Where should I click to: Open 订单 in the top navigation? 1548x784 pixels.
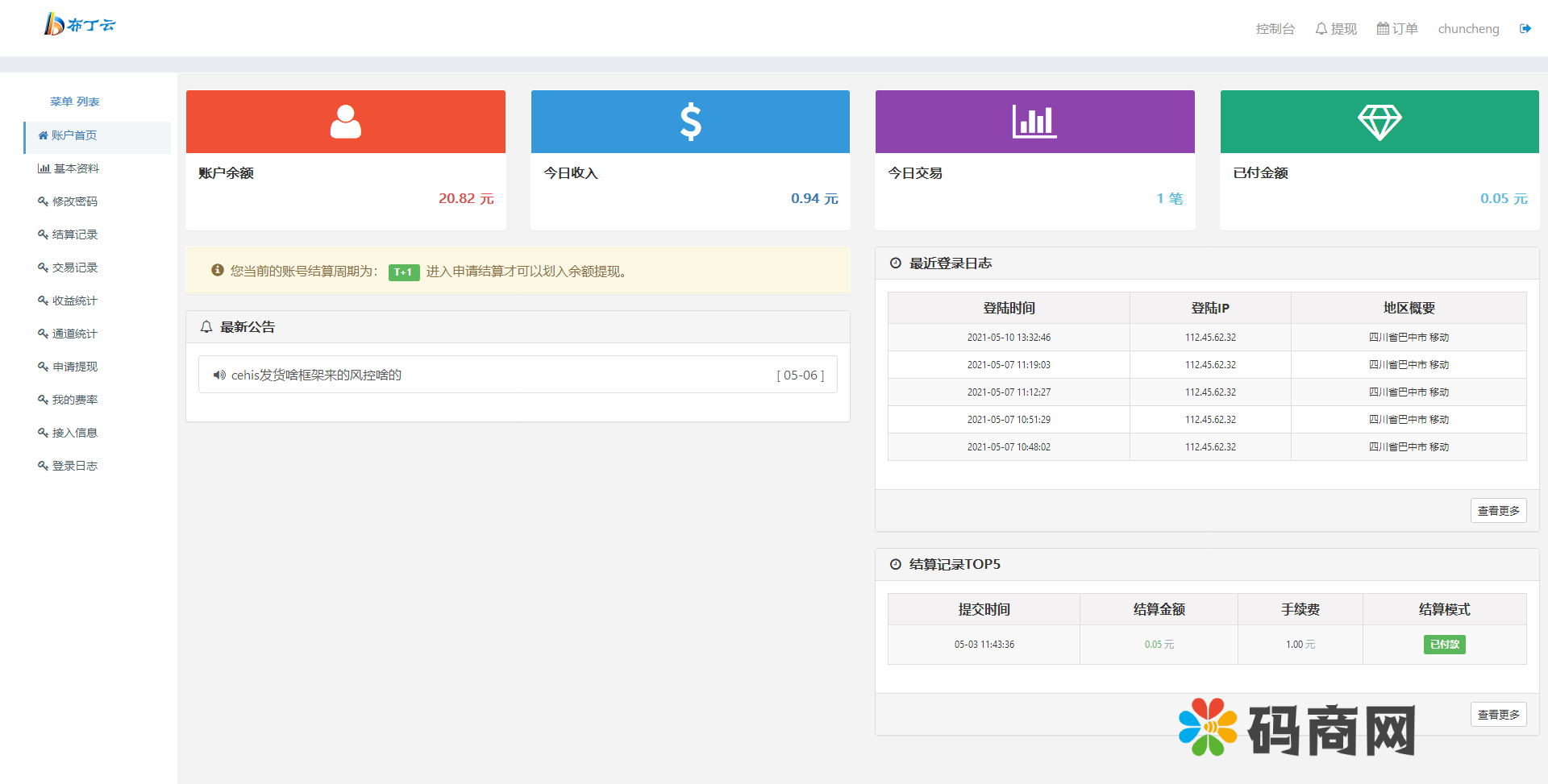1397,29
